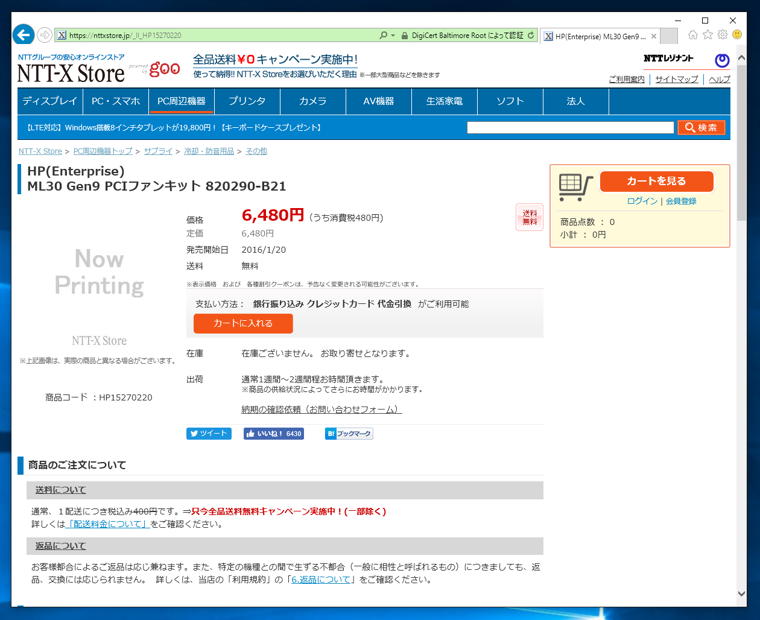
Task: Open the ログイン link
Action: [x=642, y=201]
